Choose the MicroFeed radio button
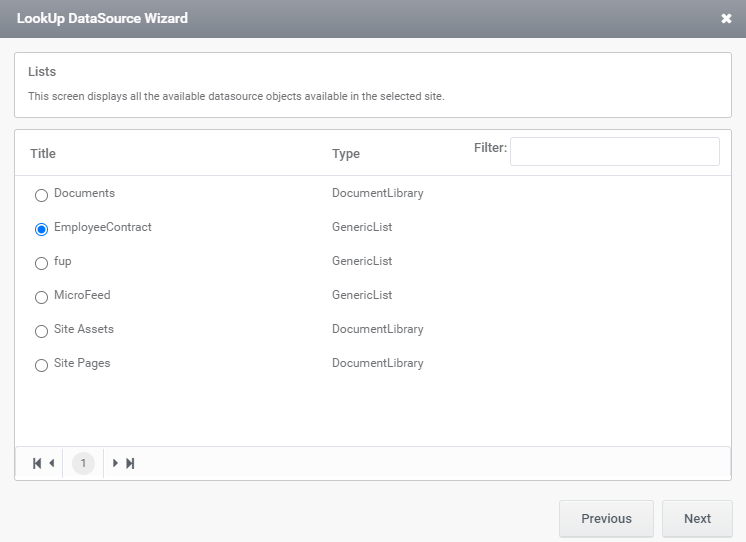The width and height of the screenshot is (746, 542). [41, 297]
